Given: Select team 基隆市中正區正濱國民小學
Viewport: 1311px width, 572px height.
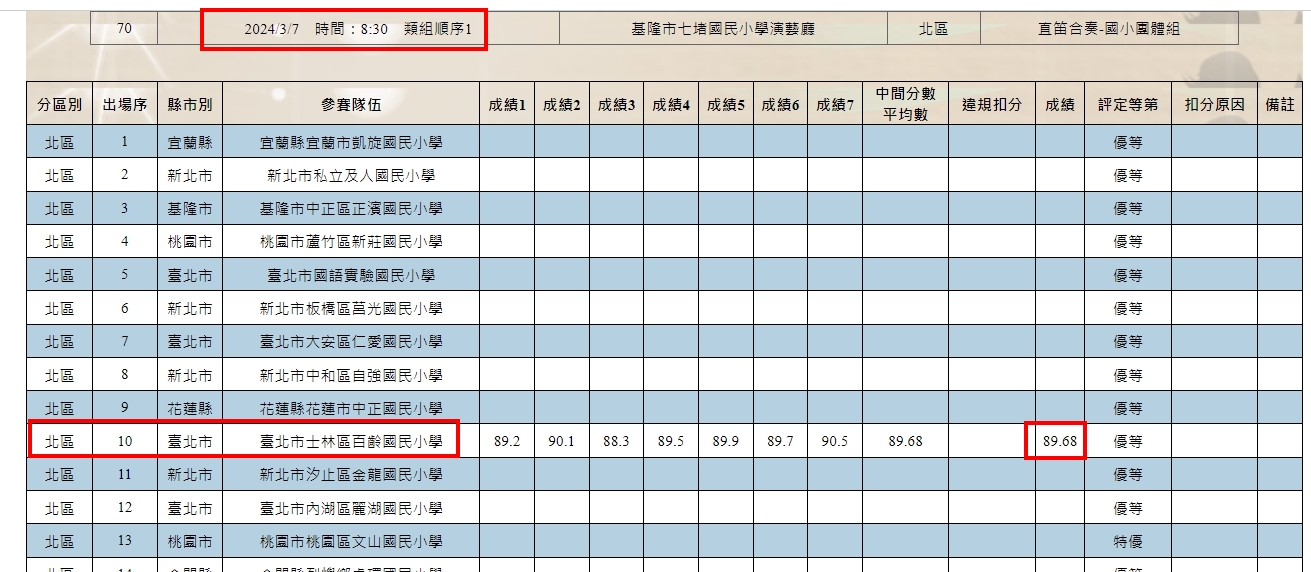Looking at the screenshot, I should [x=351, y=209].
